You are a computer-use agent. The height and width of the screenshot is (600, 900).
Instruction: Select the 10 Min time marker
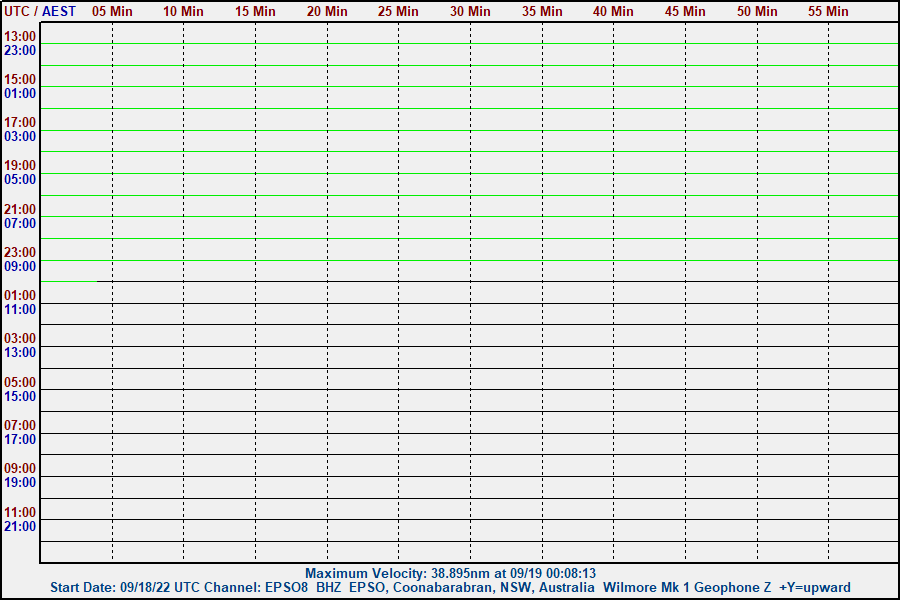pyautogui.click(x=183, y=11)
